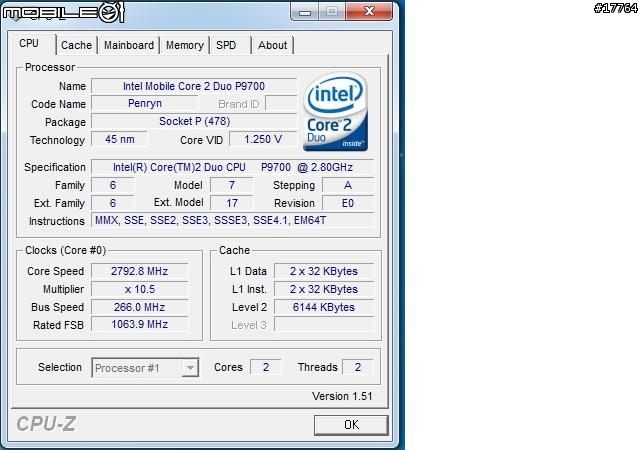Viewport: 640px width, 450px height.
Task: Click the Revision value E0
Action: (x=348, y=203)
